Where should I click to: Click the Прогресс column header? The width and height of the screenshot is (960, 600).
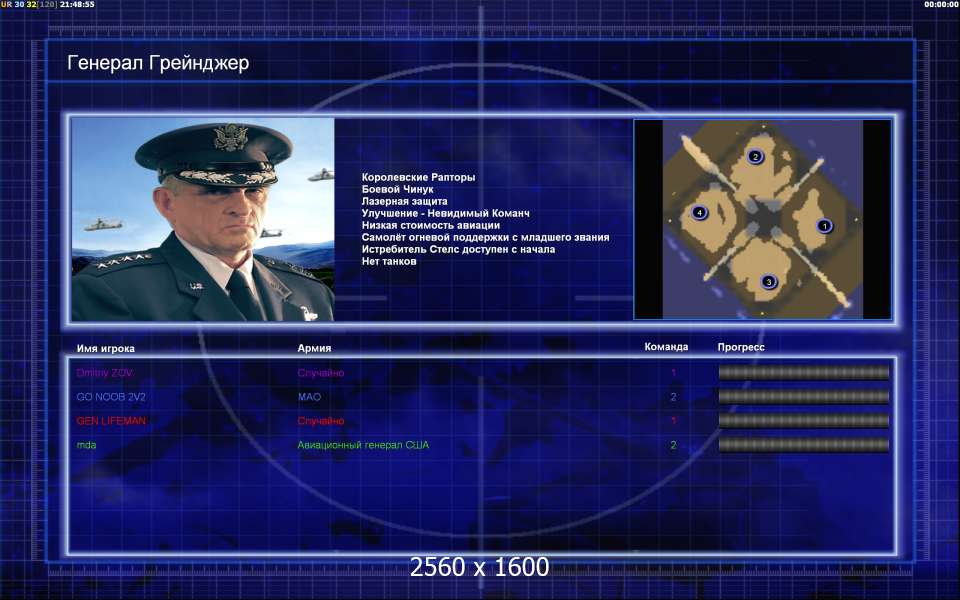click(x=741, y=347)
